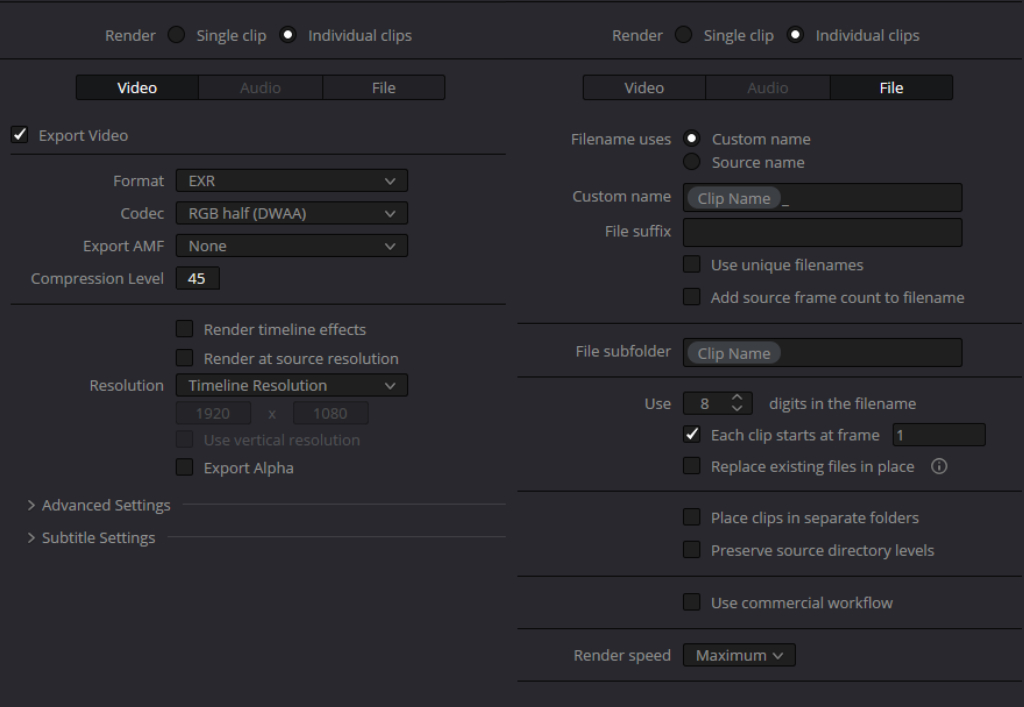The width and height of the screenshot is (1024, 707).
Task: Switch to the Video tab in right panel
Action: pyautogui.click(x=644, y=88)
